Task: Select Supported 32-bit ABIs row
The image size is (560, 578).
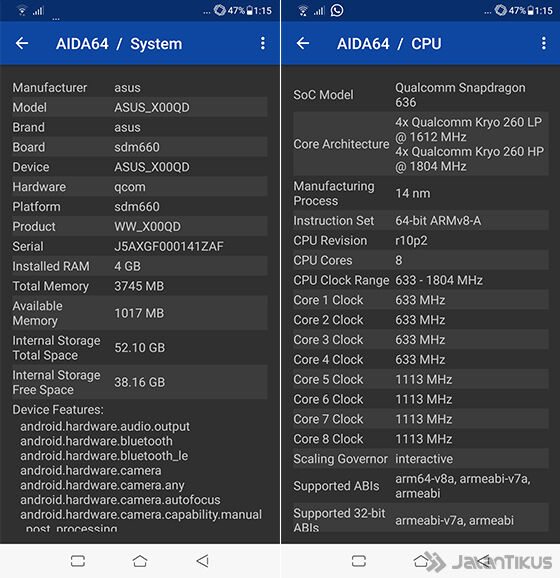Action: [x=421, y=518]
